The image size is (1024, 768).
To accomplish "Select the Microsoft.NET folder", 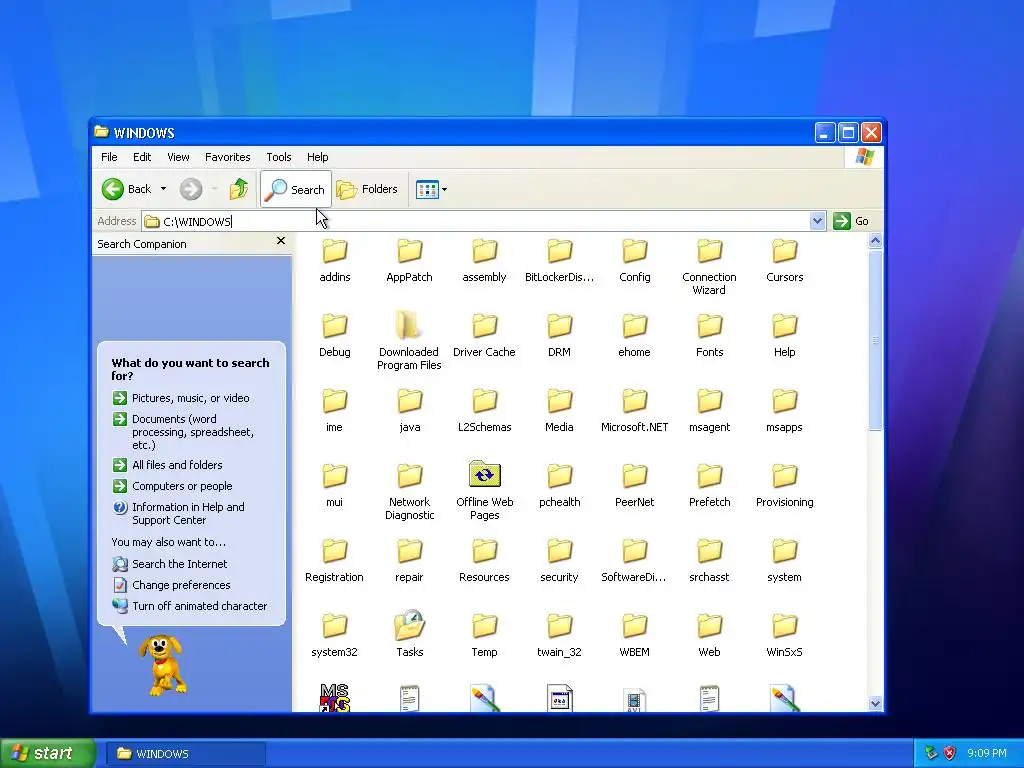I will [635, 410].
